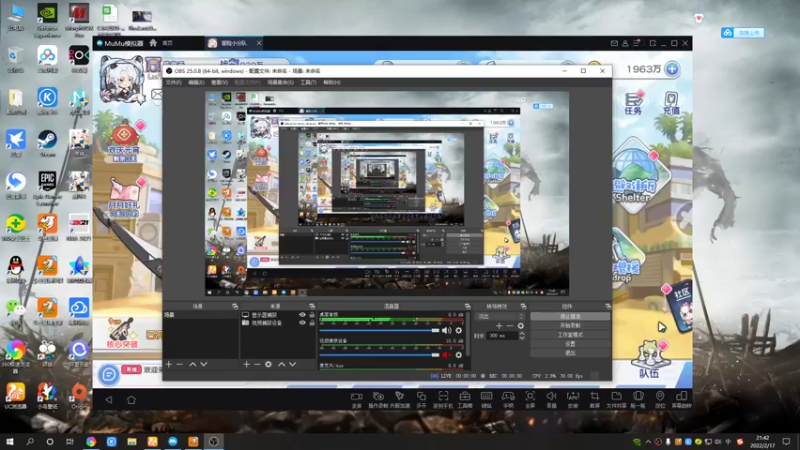This screenshot has width=800, height=450.
Task: Open desktop audio settings gear in mixer
Action: pyautogui.click(x=459, y=331)
